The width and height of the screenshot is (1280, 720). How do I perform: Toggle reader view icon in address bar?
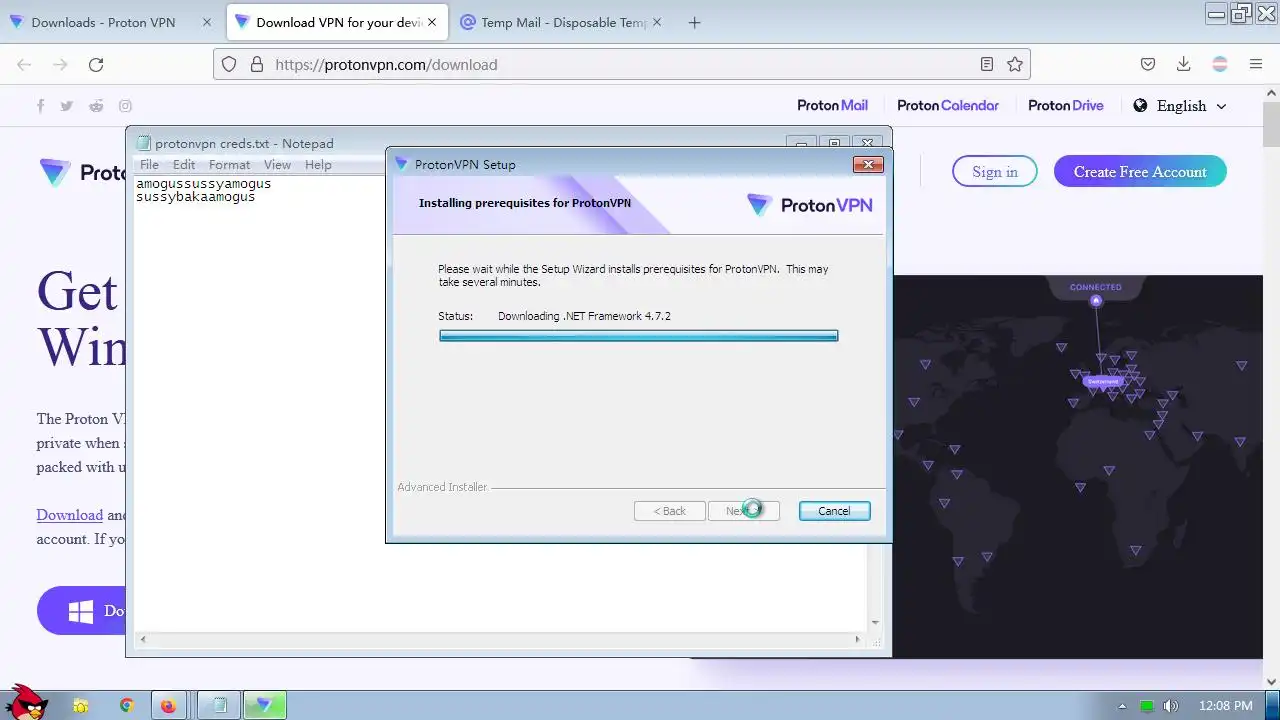(987, 64)
